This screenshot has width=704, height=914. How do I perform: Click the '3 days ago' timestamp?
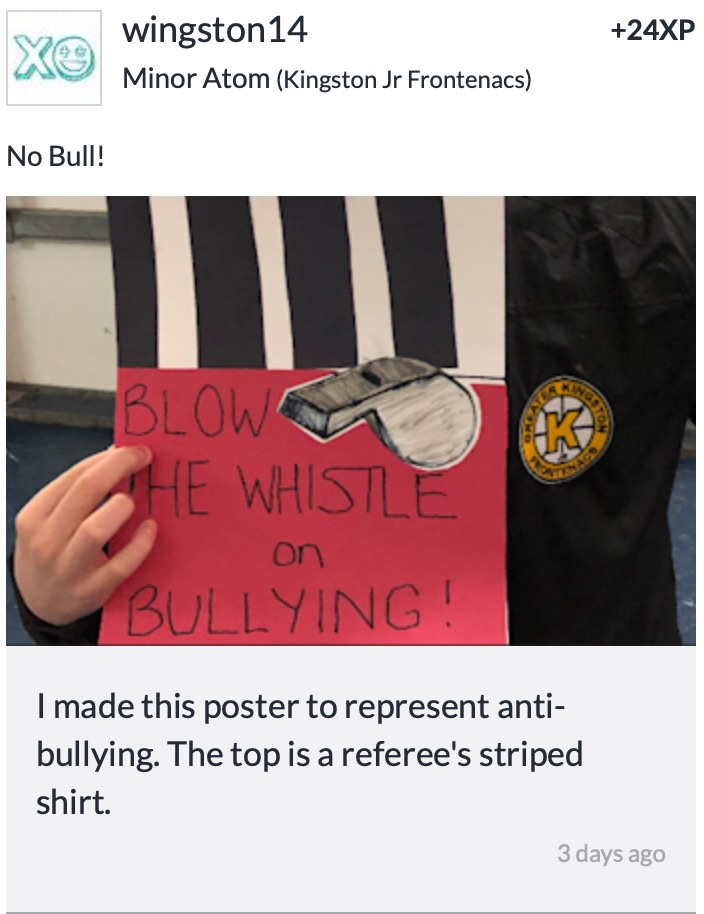tap(611, 853)
